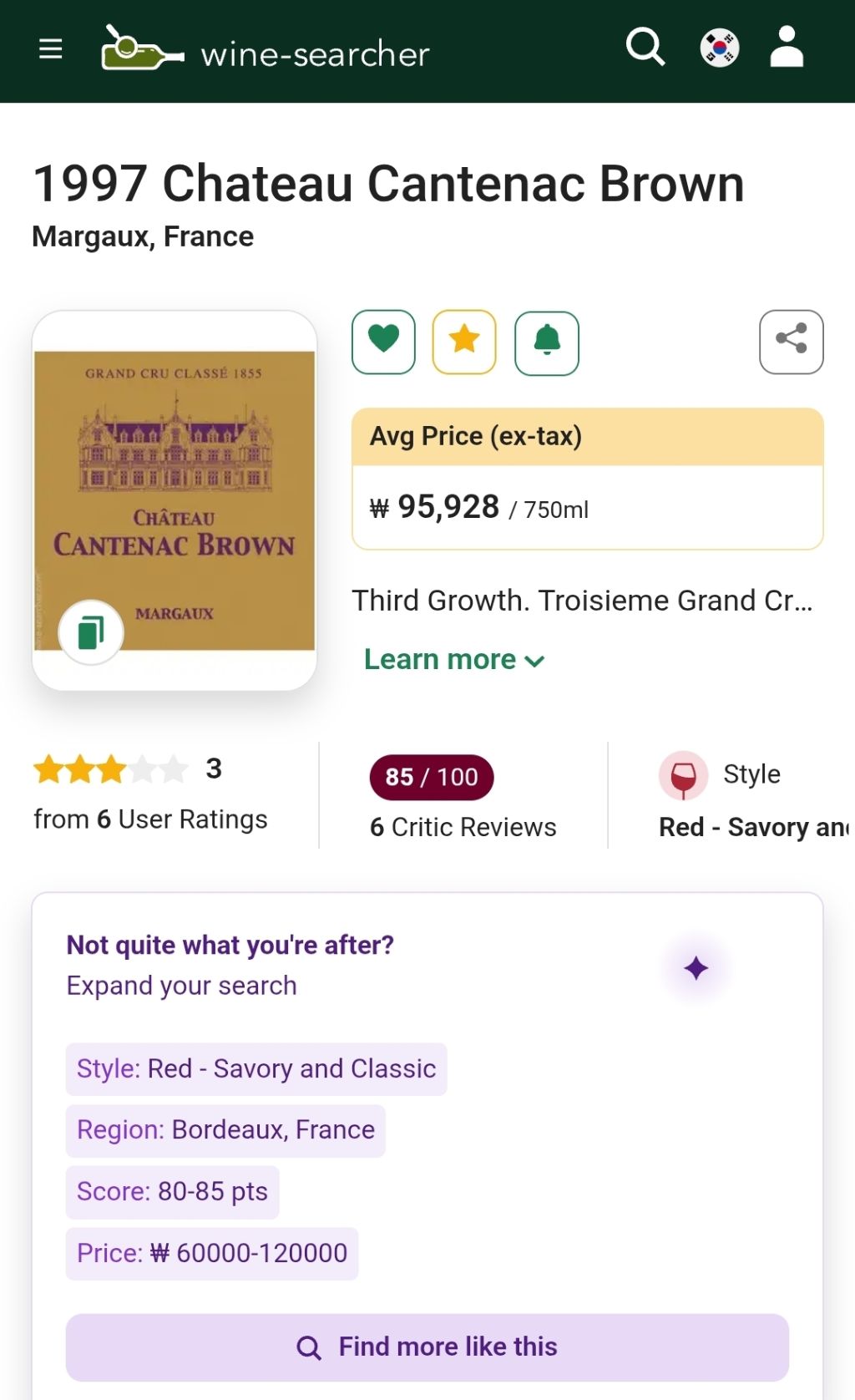This screenshot has height=1400, width=855.
Task: Toggle the bell price alert button
Action: pyautogui.click(x=547, y=342)
